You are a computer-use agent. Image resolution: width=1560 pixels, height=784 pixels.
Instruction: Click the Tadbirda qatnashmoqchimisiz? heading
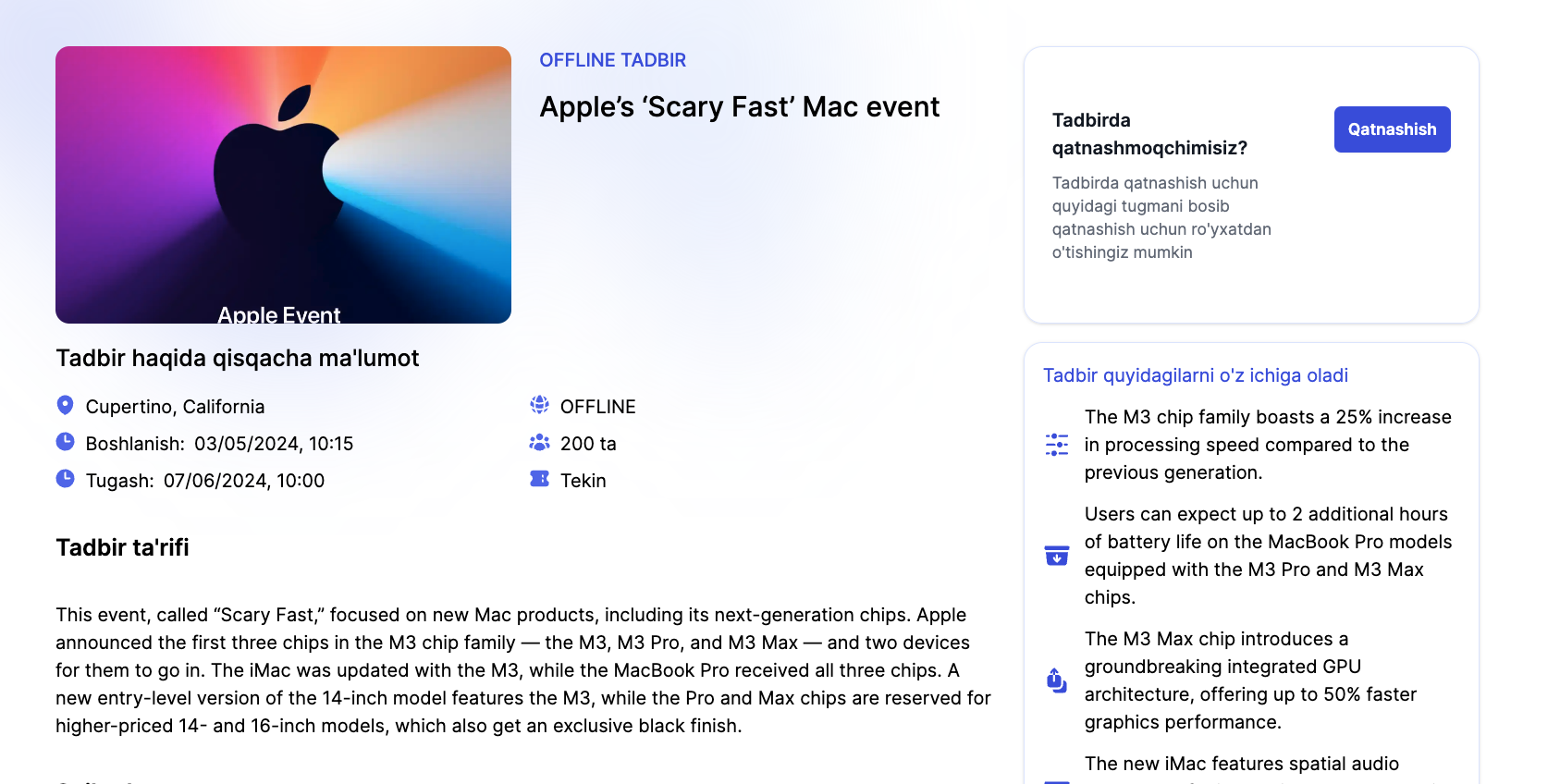click(1149, 134)
